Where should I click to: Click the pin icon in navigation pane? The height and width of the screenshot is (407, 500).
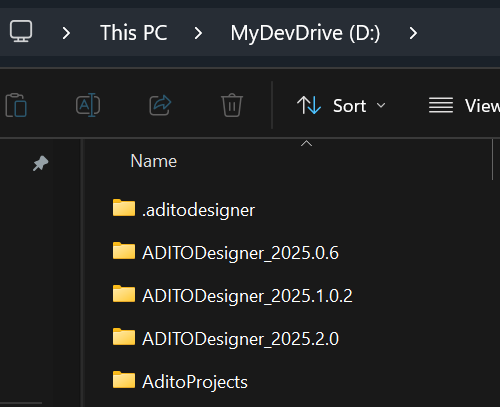(x=40, y=163)
